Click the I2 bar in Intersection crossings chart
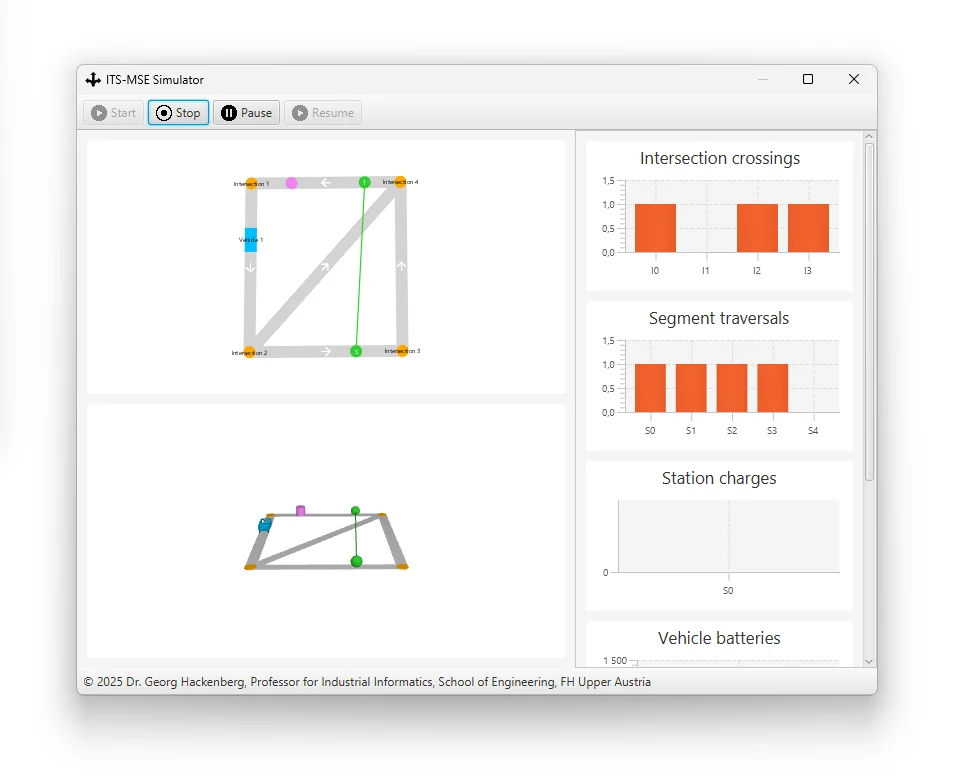 click(757, 228)
